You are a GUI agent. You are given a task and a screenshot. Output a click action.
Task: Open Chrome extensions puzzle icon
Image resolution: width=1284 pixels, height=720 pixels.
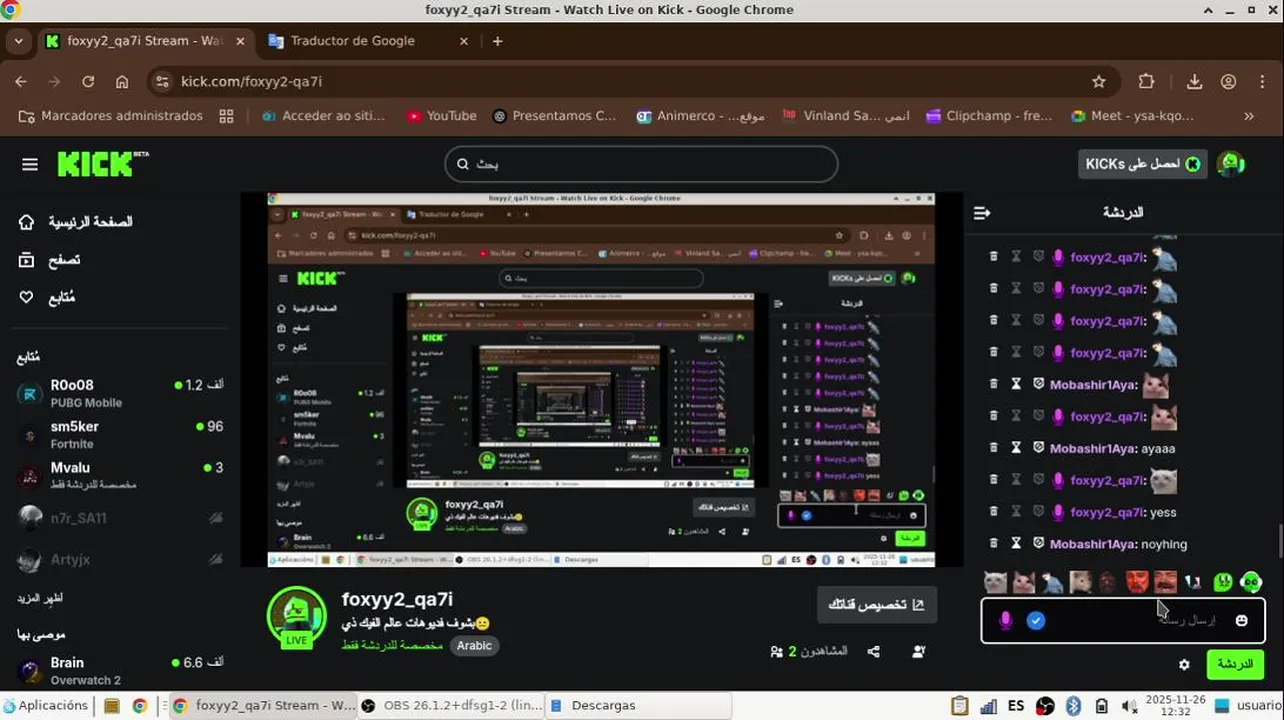coord(1146,82)
